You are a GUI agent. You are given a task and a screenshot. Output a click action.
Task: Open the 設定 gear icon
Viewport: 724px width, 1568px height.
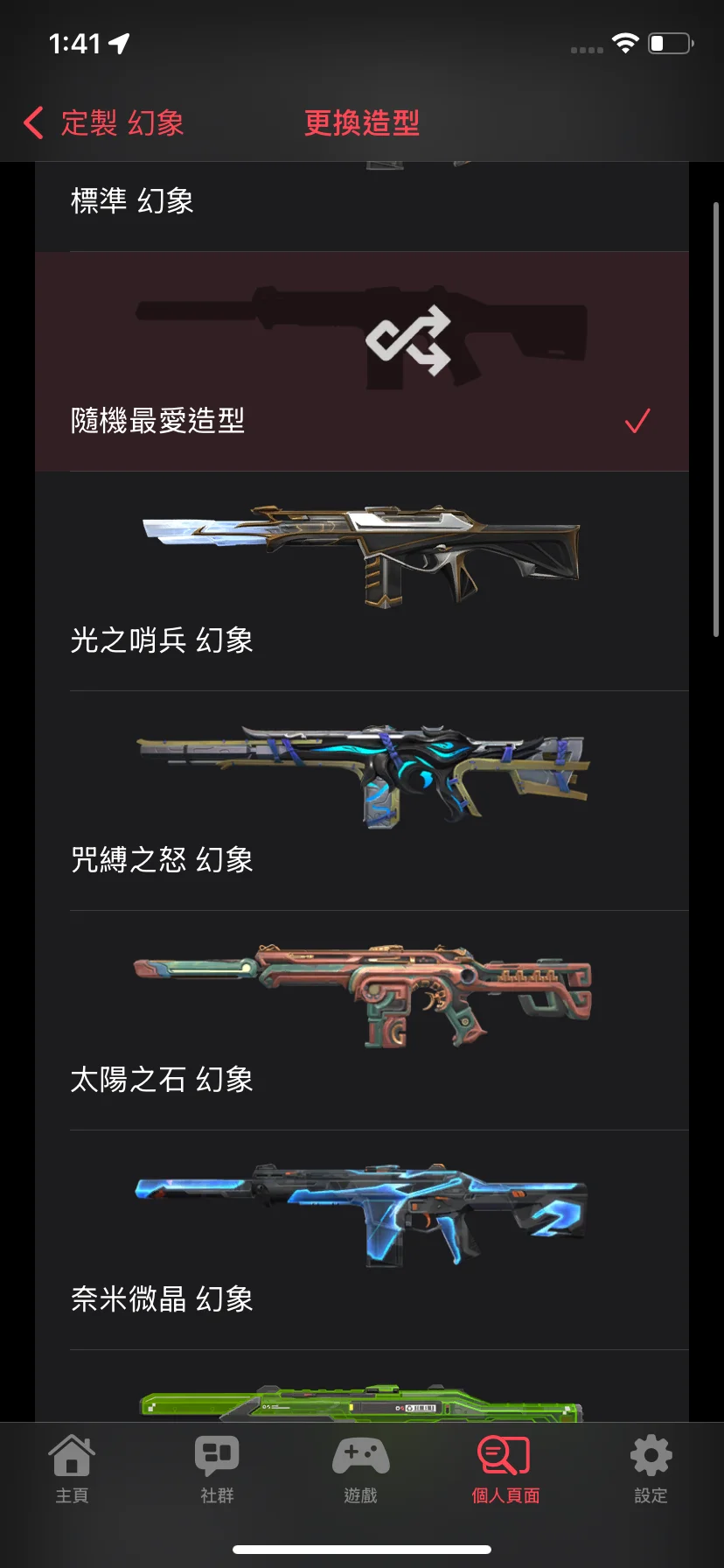651,1455
